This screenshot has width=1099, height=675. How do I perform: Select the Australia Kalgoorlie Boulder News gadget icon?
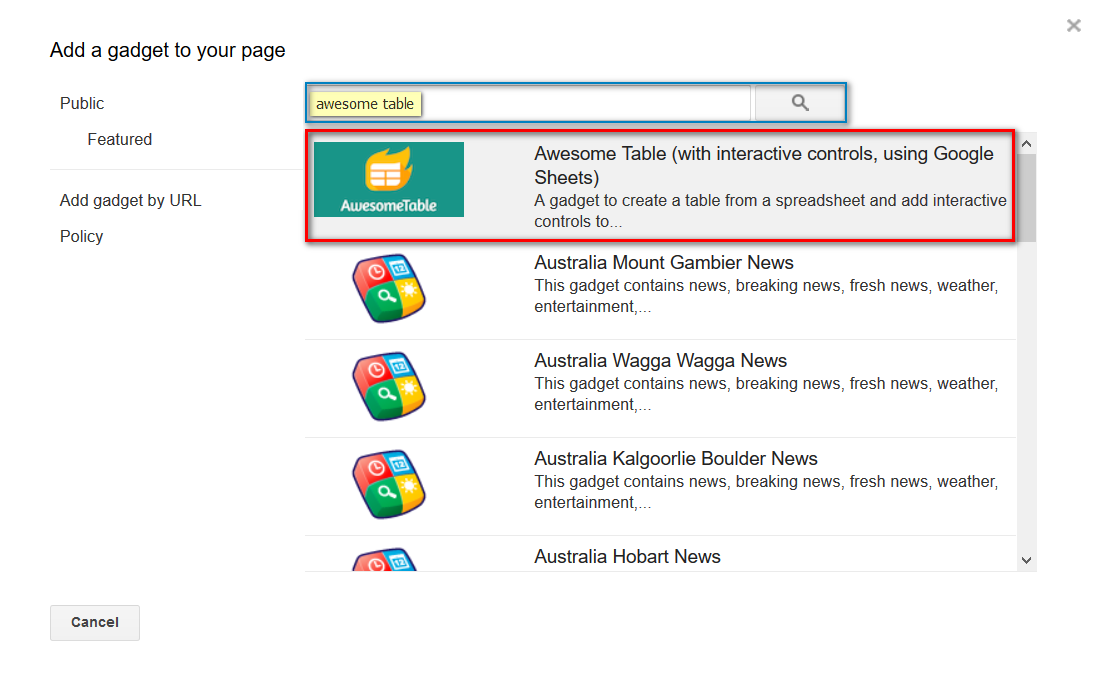(389, 484)
